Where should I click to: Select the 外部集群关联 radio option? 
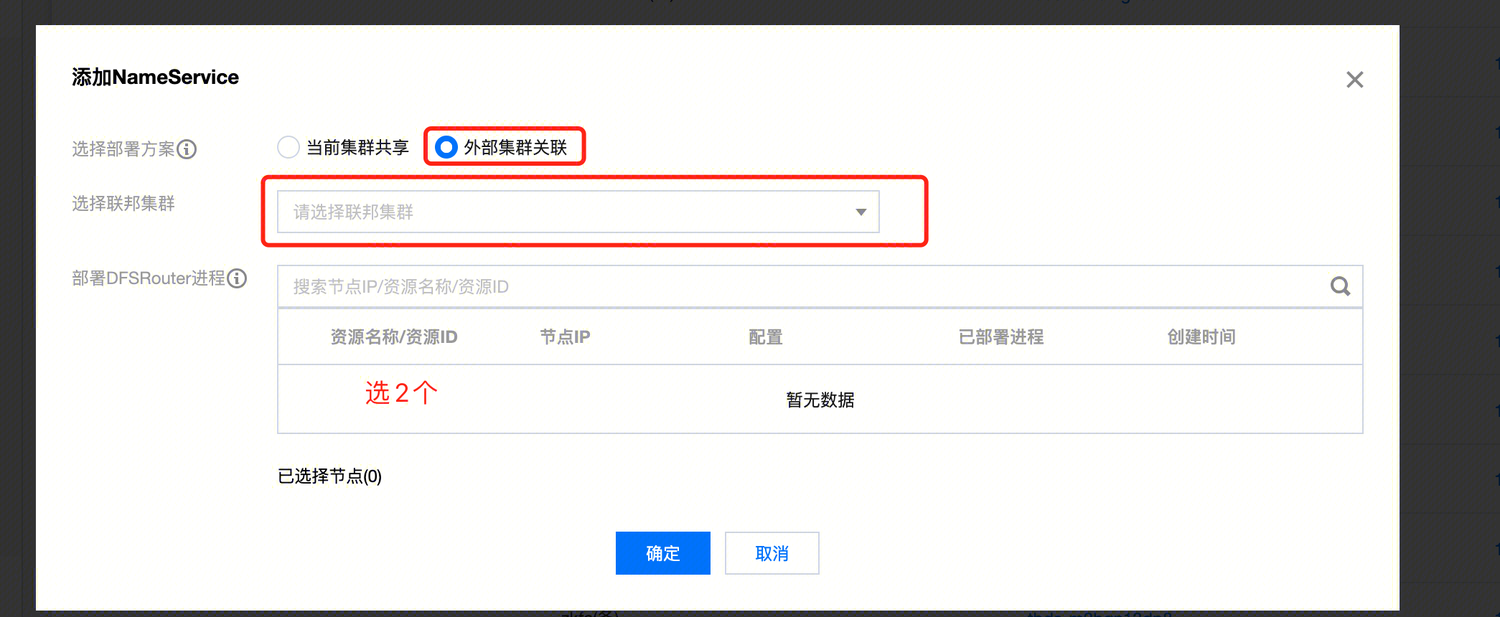coord(446,148)
